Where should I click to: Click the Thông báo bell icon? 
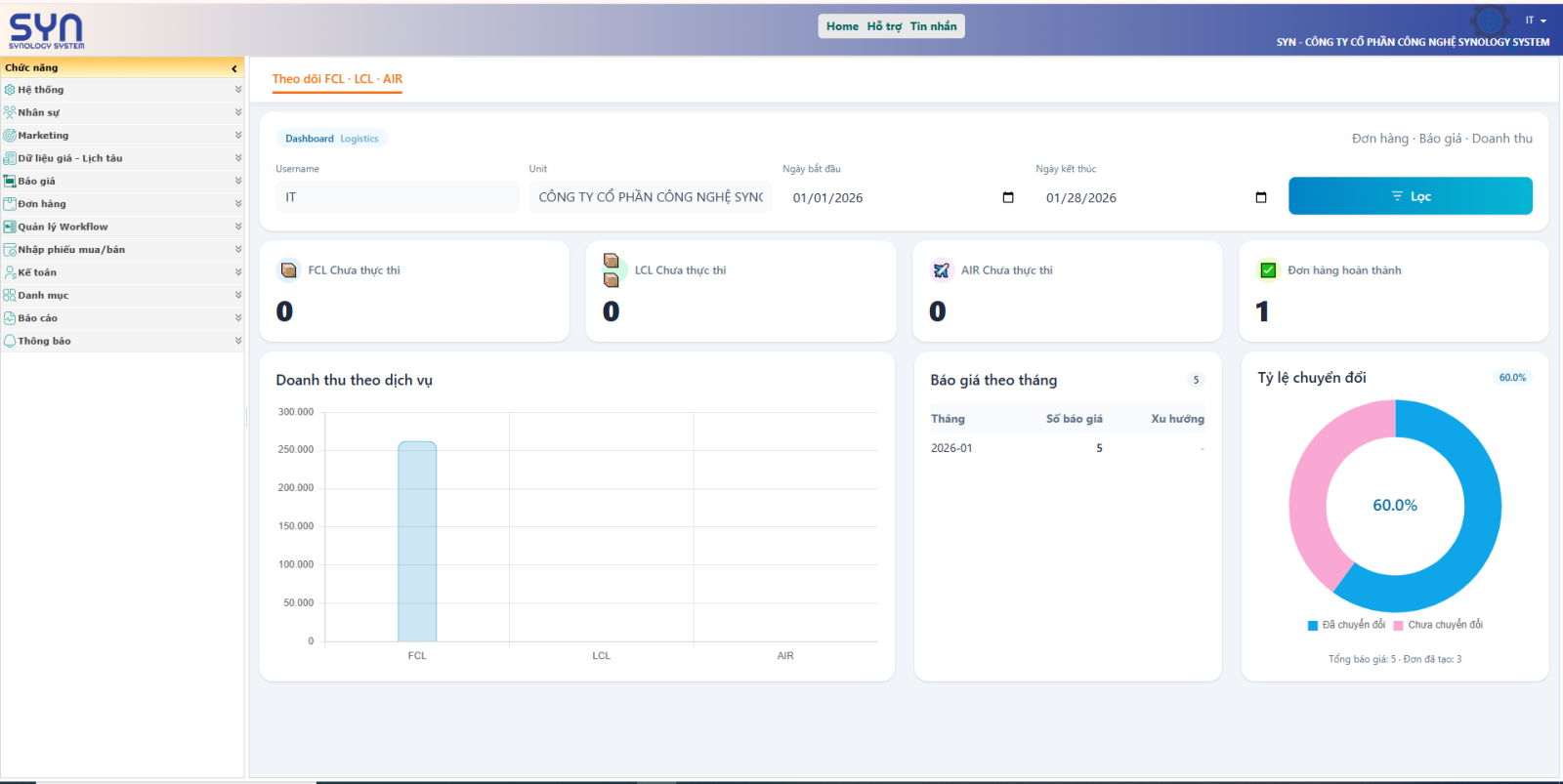click(x=10, y=341)
